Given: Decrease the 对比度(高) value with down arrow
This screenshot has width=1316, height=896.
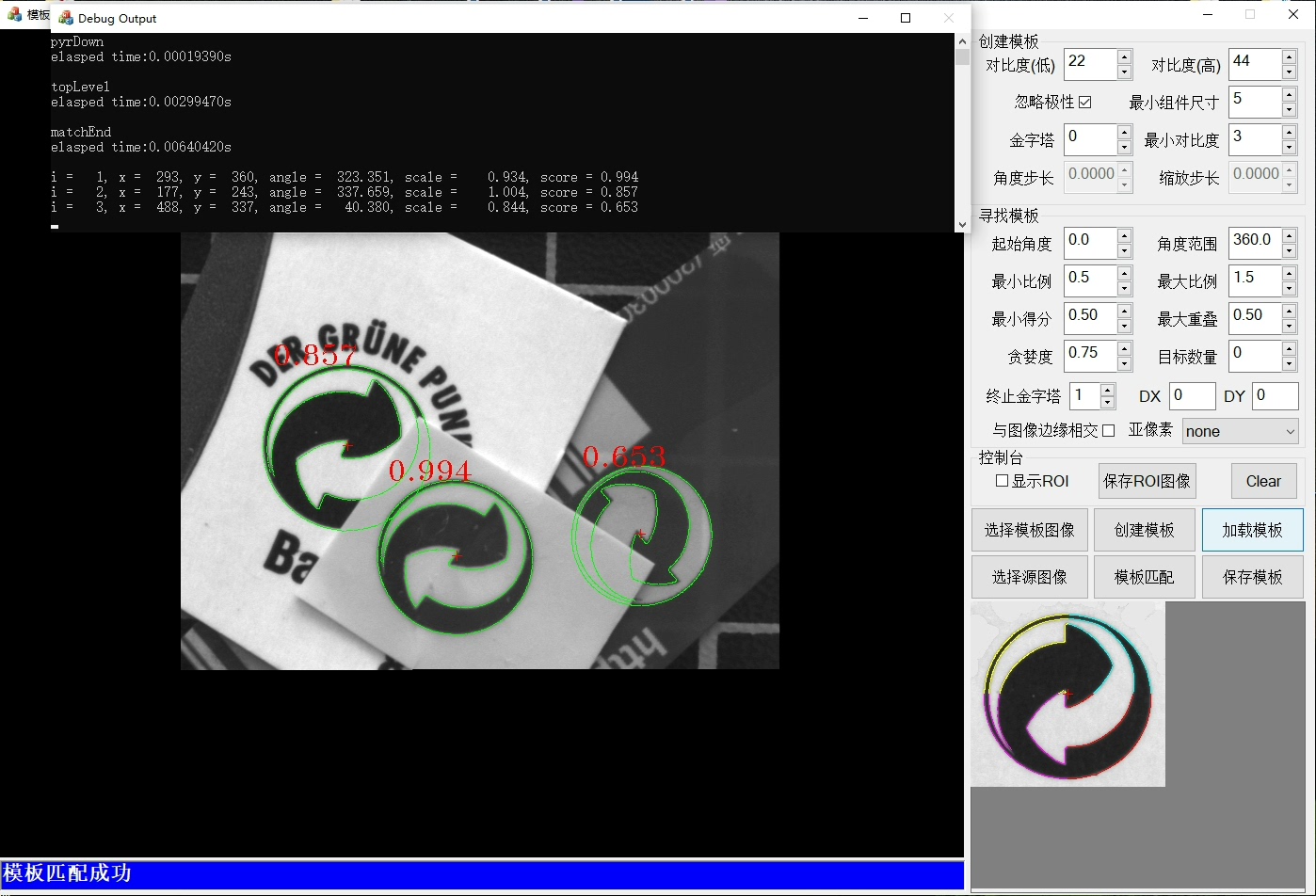Looking at the screenshot, I should click(1289, 72).
